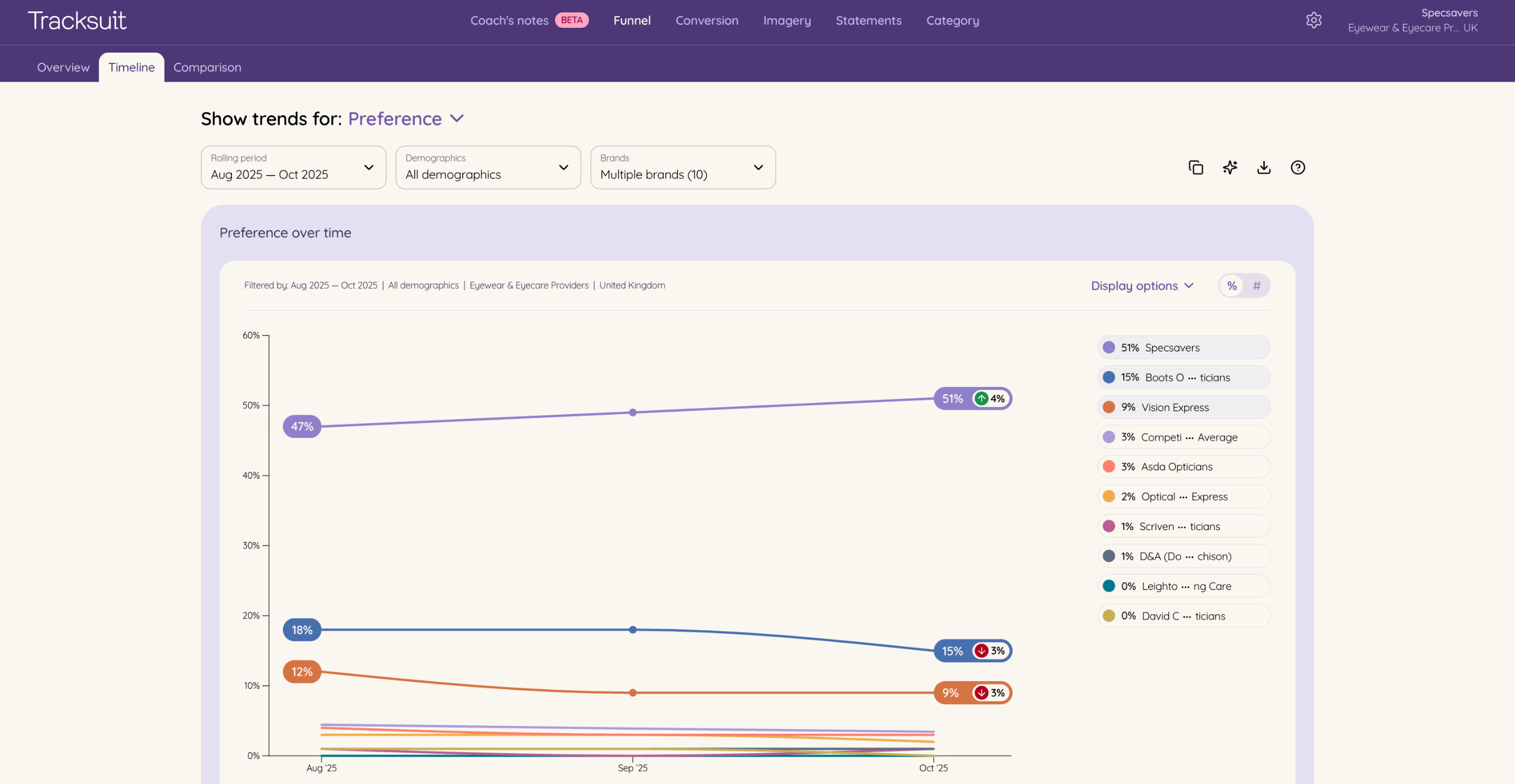Click the Tracksuit logo
The height and width of the screenshot is (784, 1515).
pyautogui.click(x=77, y=21)
